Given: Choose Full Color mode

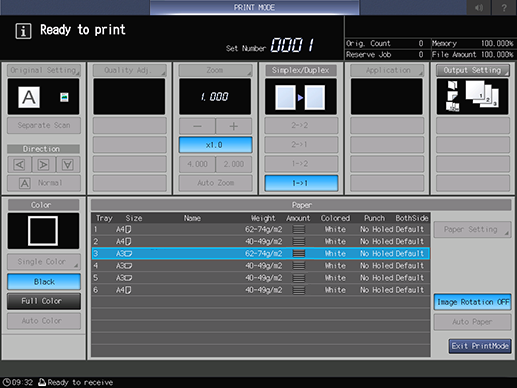Looking at the screenshot, I should (44, 301).
